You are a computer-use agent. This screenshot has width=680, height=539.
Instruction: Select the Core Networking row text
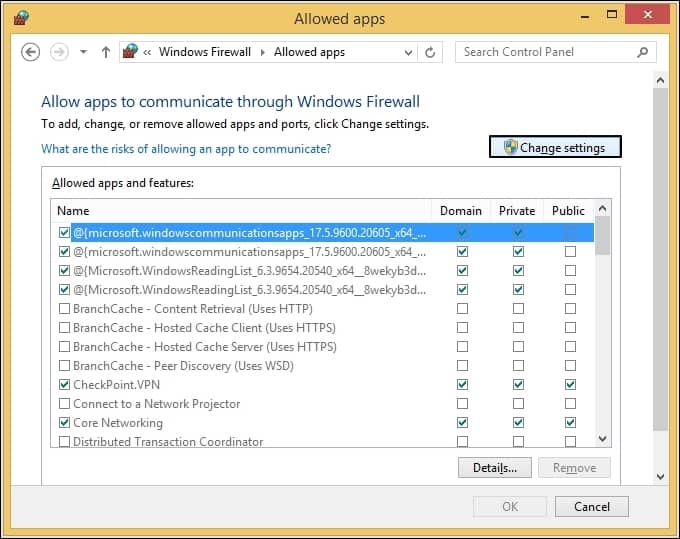pos(118,423)
